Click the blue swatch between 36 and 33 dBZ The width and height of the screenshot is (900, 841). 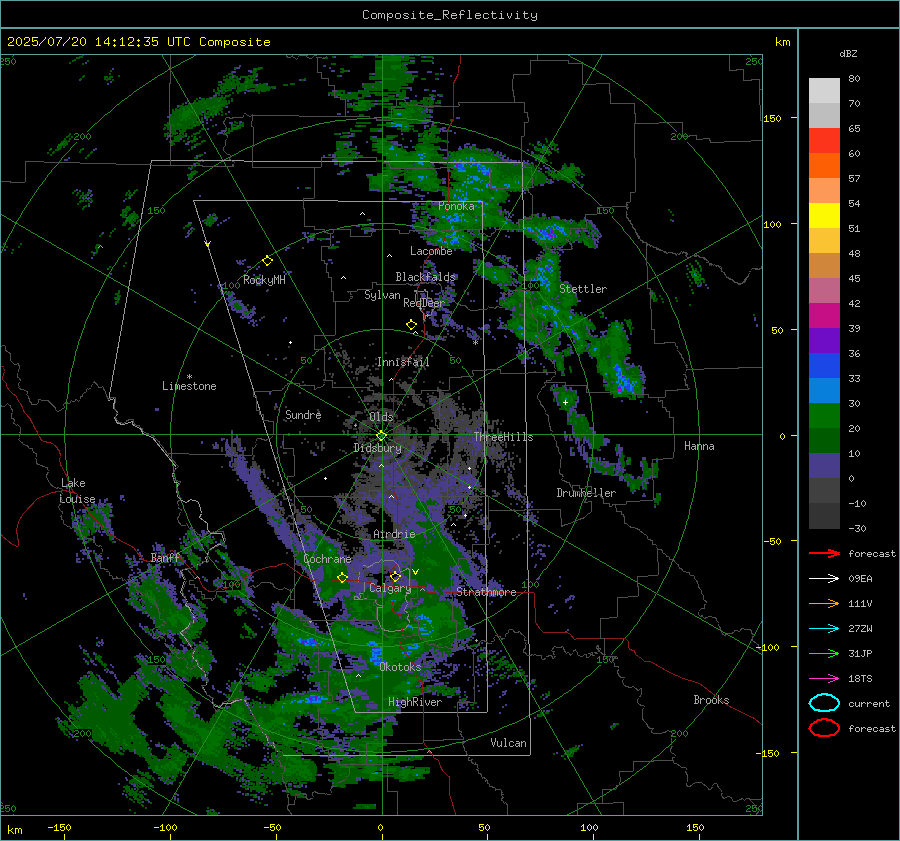pyautogui.click(x=824, y=366)
